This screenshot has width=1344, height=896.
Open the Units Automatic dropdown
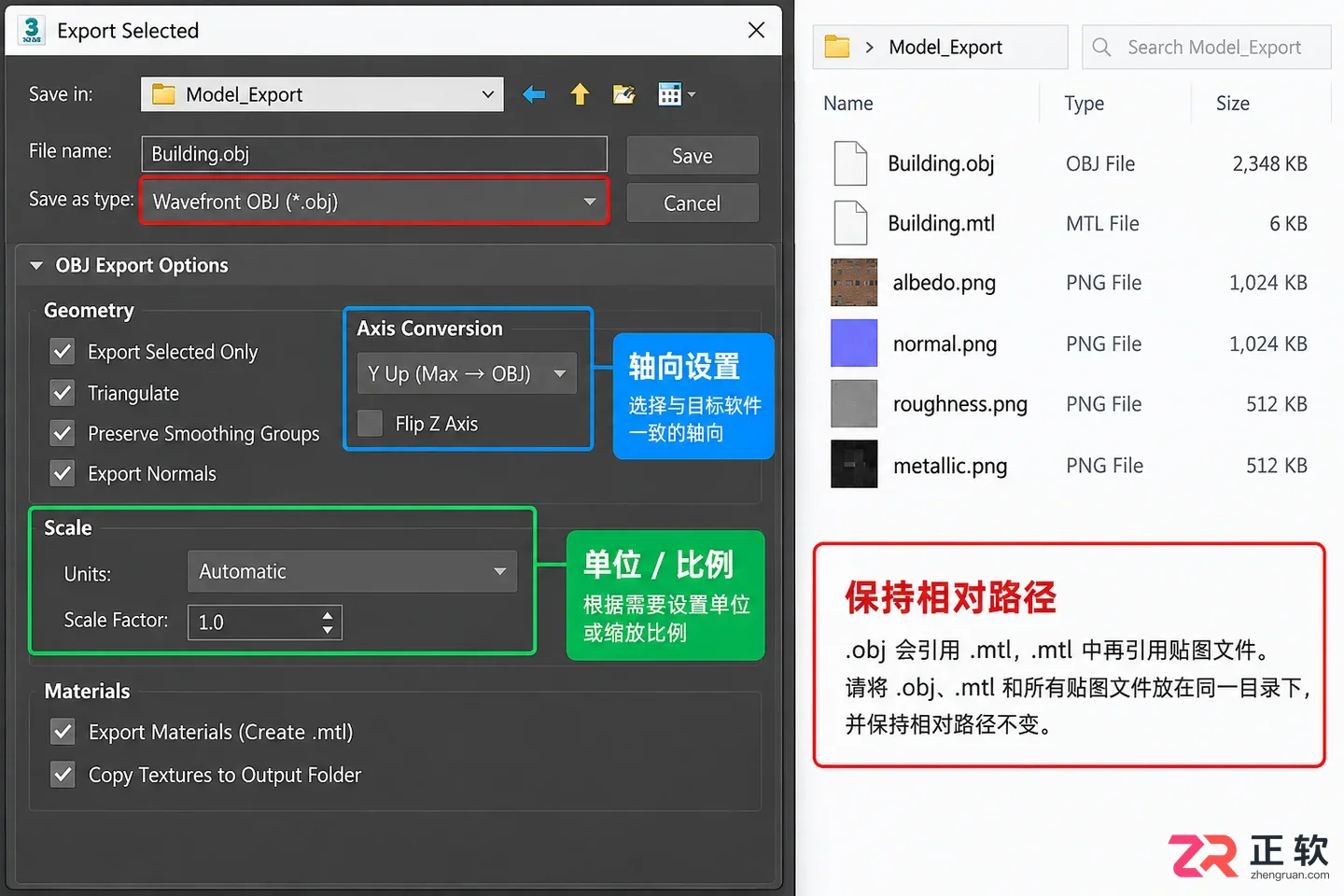352,571
